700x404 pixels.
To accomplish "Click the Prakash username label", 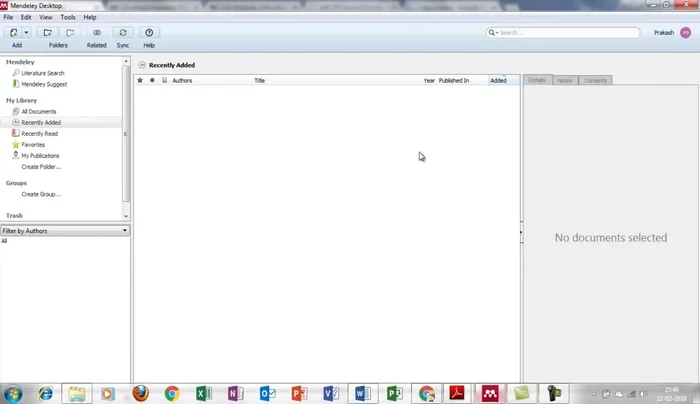I will point(664,33).
